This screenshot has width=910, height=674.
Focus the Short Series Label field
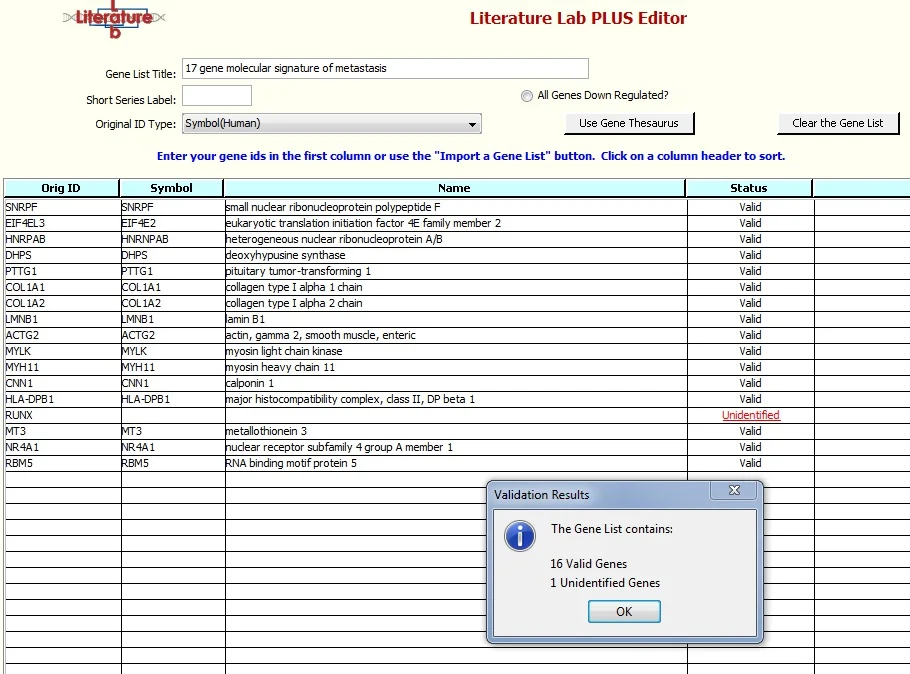pos(217,96)
